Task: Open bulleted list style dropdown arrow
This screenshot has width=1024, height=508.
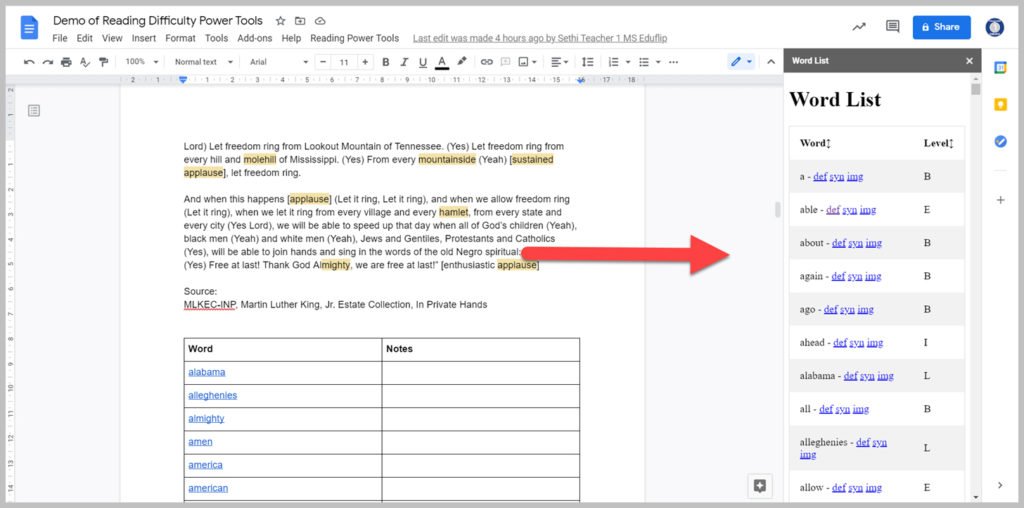Action: [x=658, y=62]
